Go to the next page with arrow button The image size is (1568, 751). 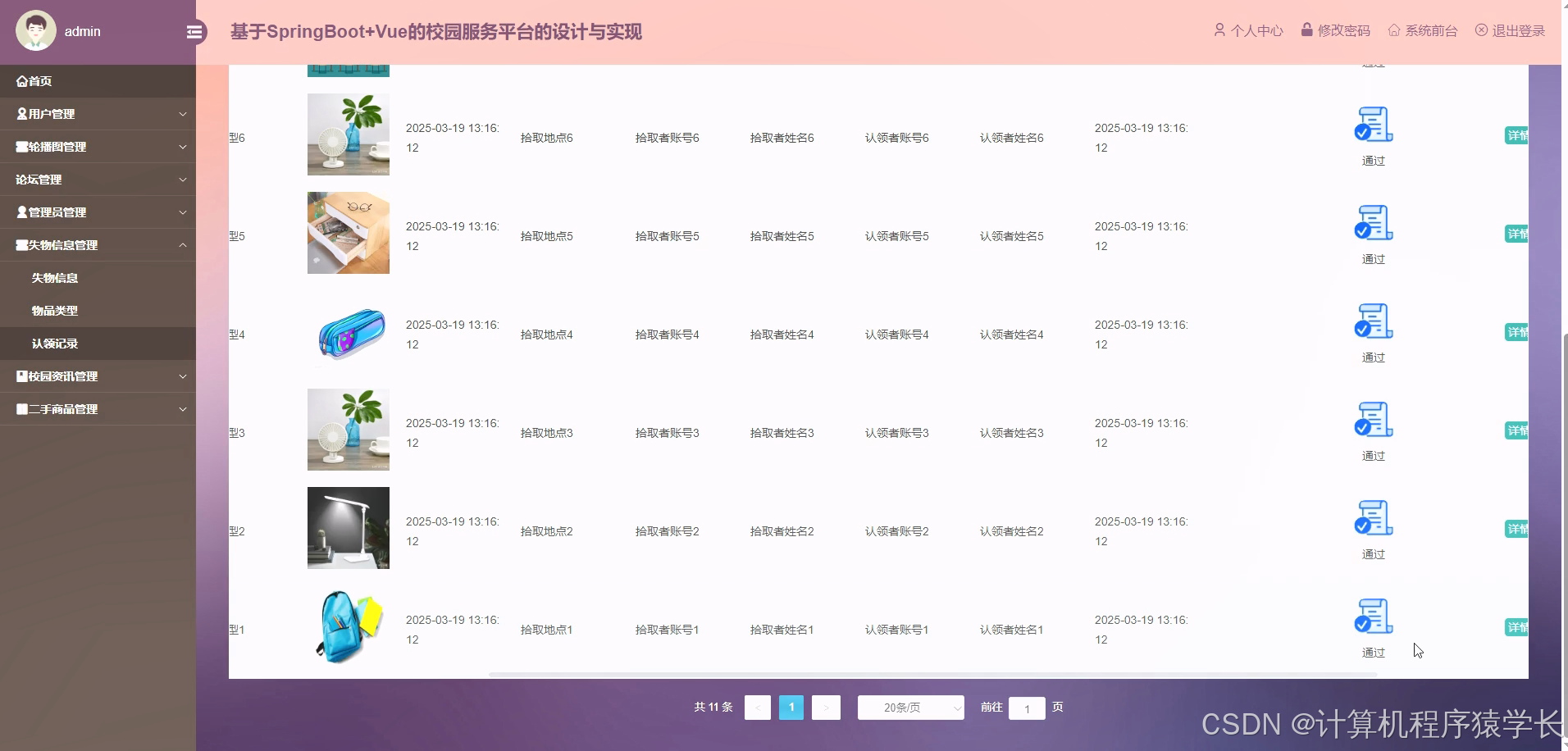click(826, 707)
